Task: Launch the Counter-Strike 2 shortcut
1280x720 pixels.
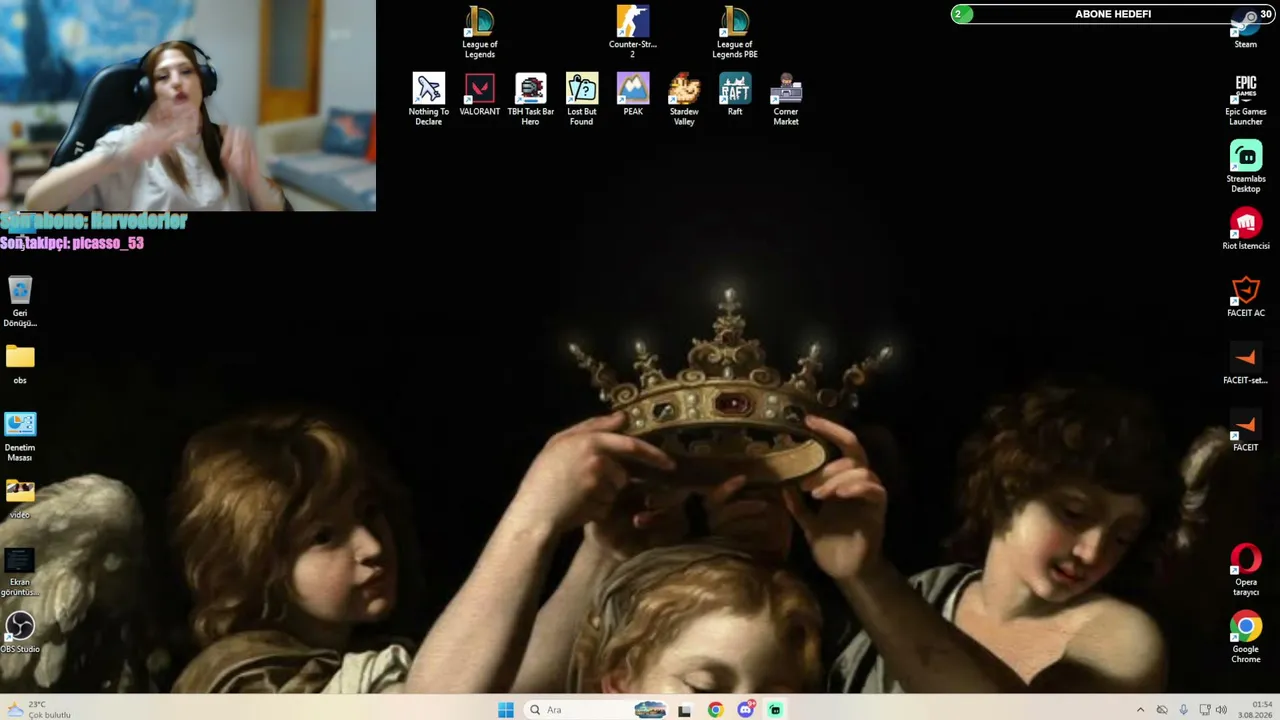Action: pos(632,32)
